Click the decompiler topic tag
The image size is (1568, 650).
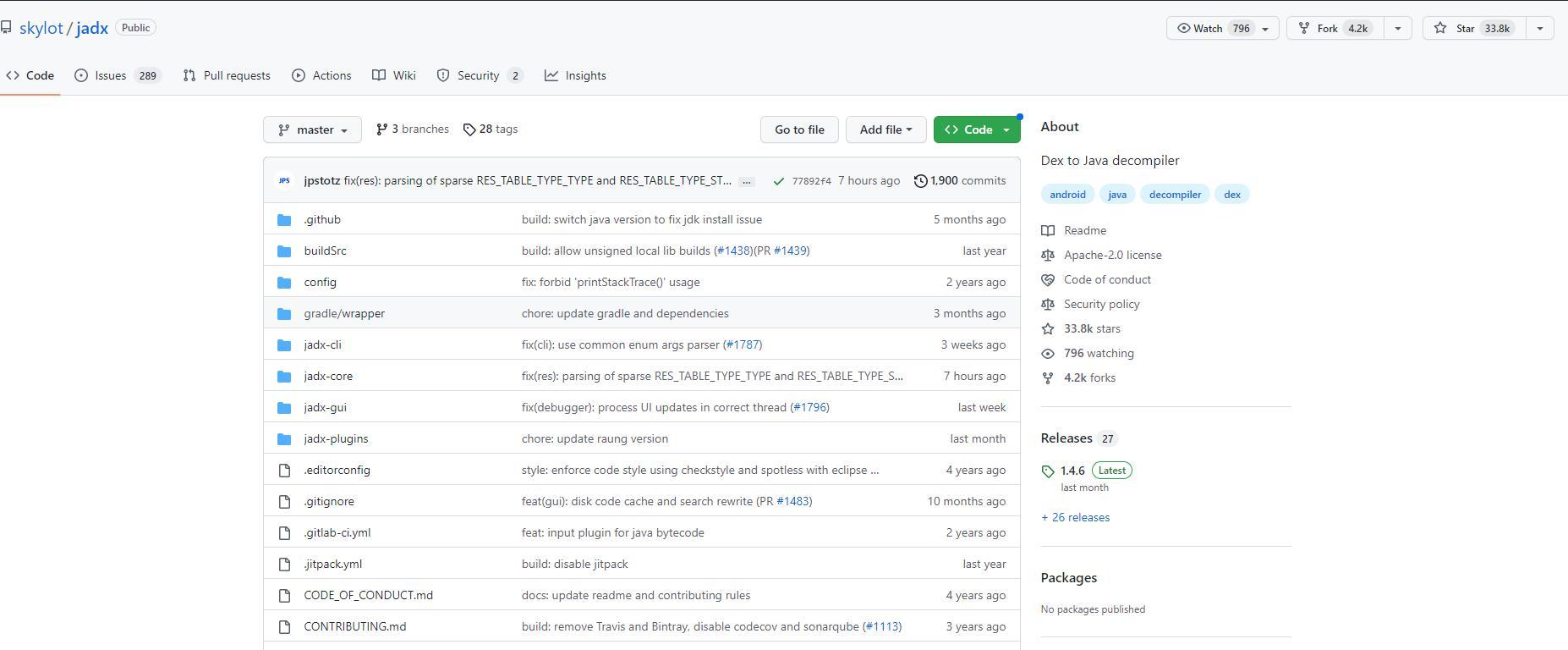pos(1175,195)
